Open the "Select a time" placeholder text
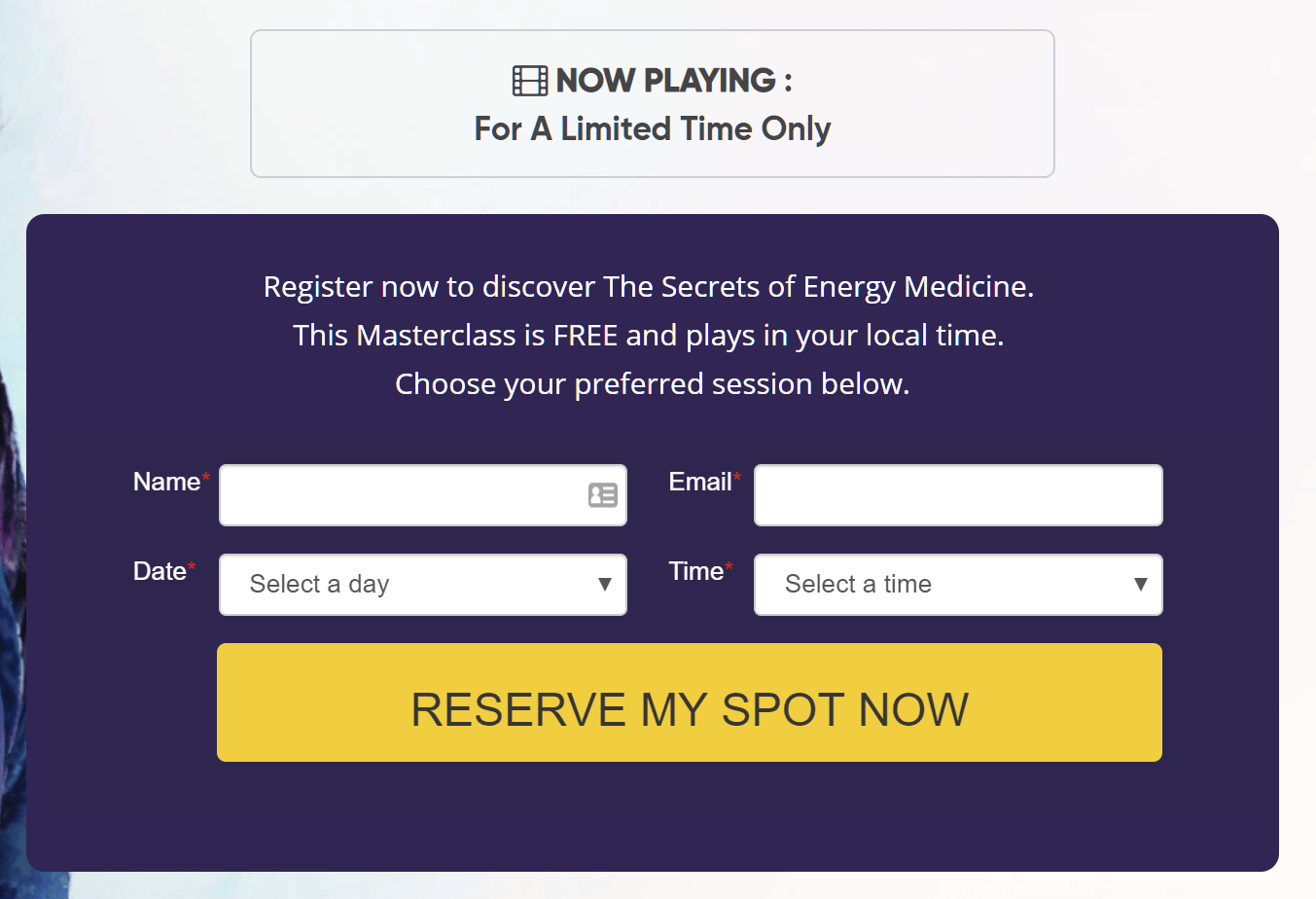Screen dimensions: 1316x899 (858, 585)
